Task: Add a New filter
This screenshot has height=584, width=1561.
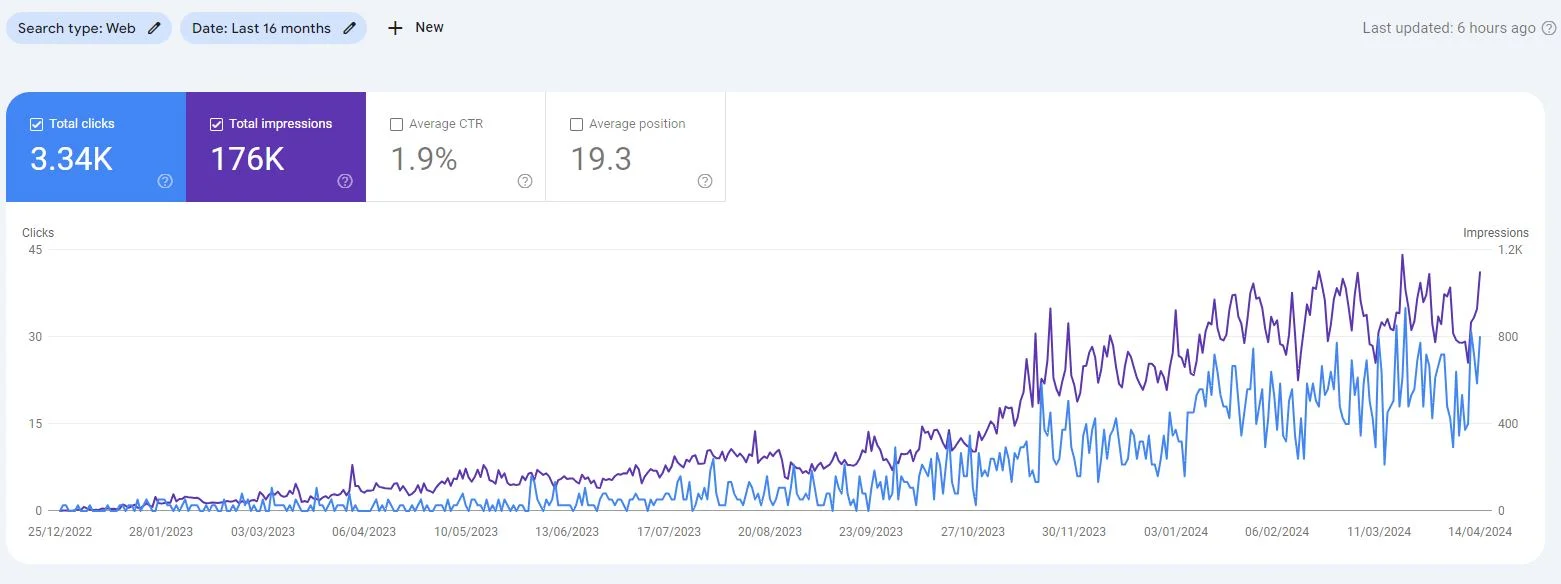Action: pos(416,28)
